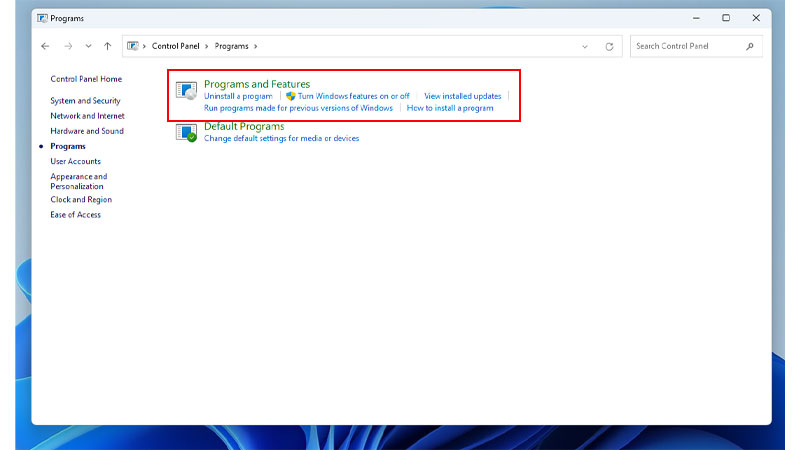This screenshot has width=800, height=450.
Task: Select Programs in the left sidebar
Action: pyautogui.click(x=68, y=146)
